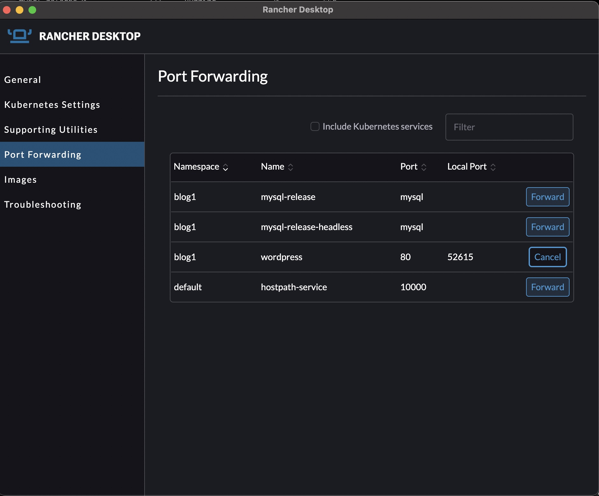Close the Rancher Desktop window
The height and width of the screenshot is (496, 599).
(6, 10)
